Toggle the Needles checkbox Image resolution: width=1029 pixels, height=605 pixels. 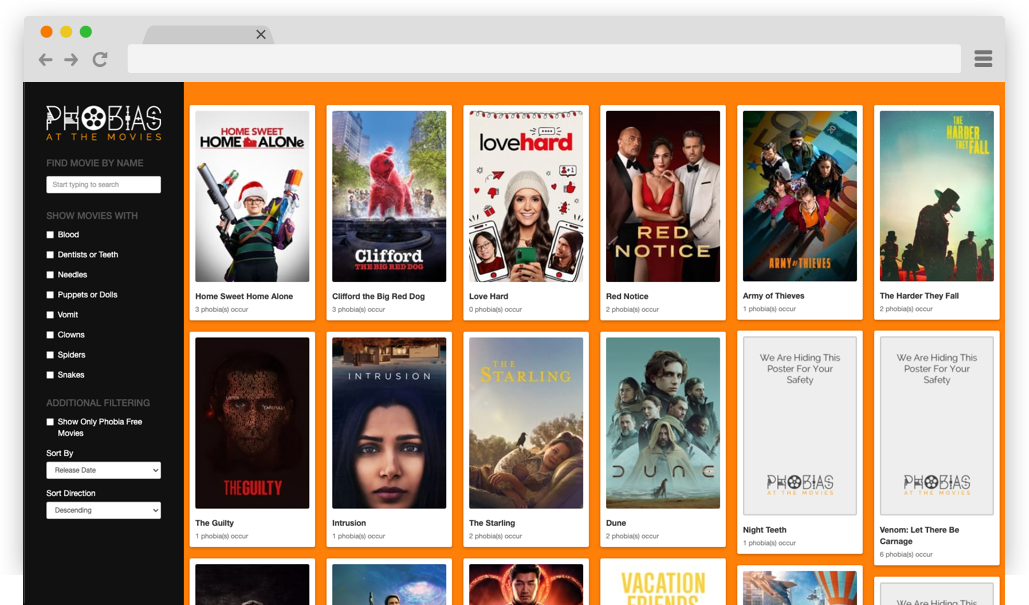(50, 275)
